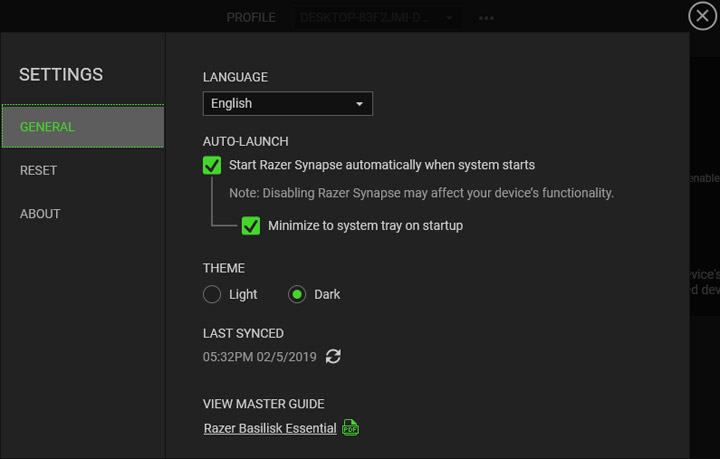Close the settings overlay with the X button
Screen dimensions: 720x459
tap(702, 16)
